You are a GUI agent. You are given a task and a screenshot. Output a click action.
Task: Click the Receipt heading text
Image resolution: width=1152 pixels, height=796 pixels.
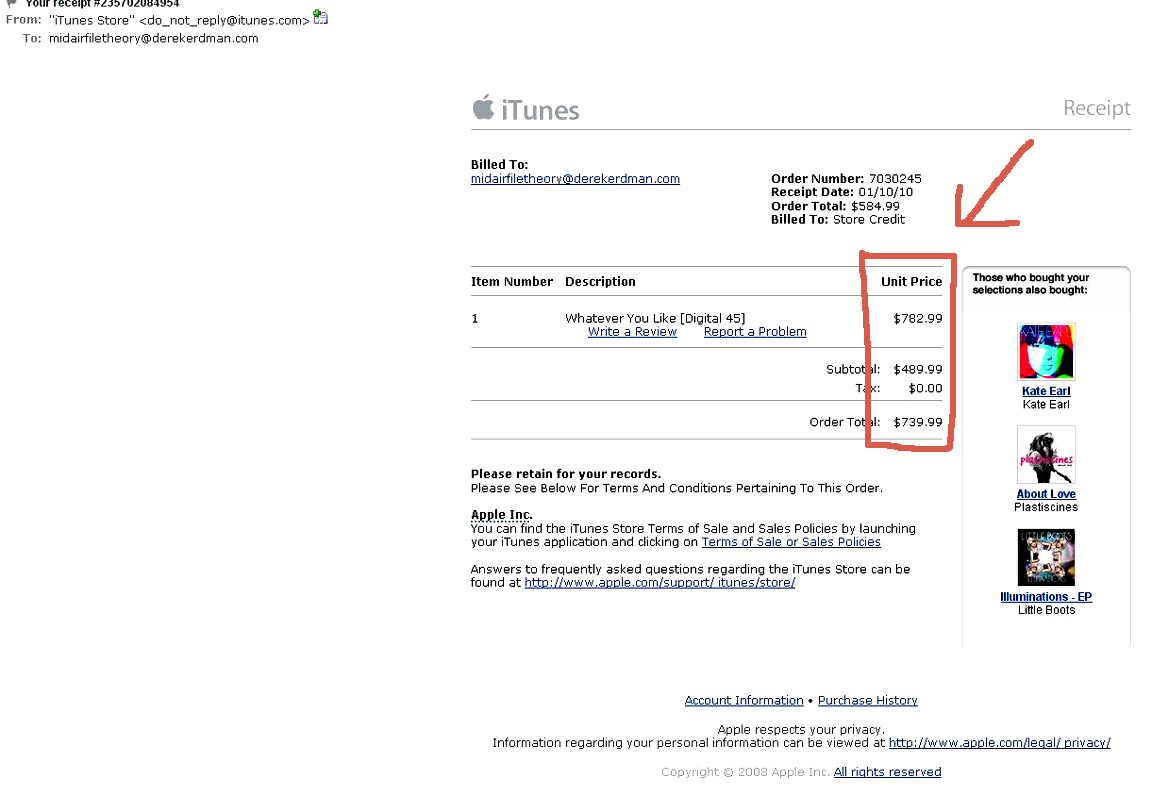click(x=1096, y=108)
